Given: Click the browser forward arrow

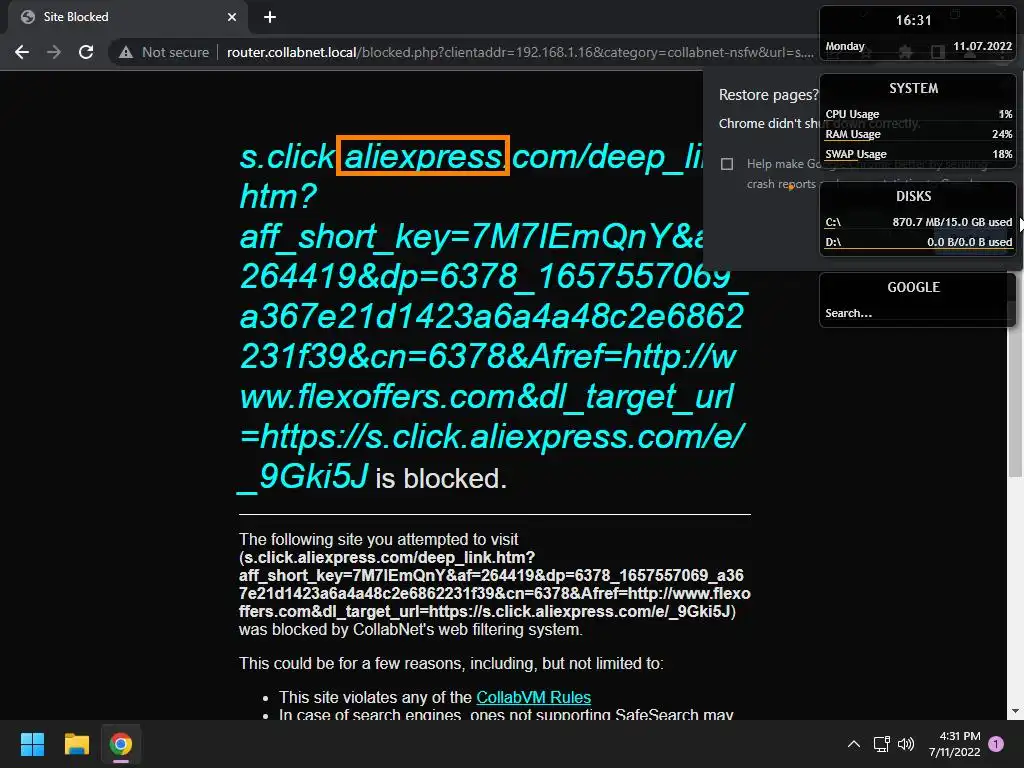Looking at the screenshot, I should [54, 52].
